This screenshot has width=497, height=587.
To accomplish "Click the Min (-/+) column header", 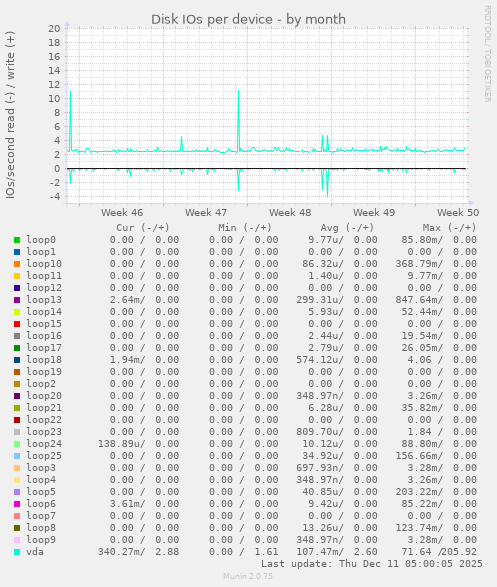I will [245, 228].
